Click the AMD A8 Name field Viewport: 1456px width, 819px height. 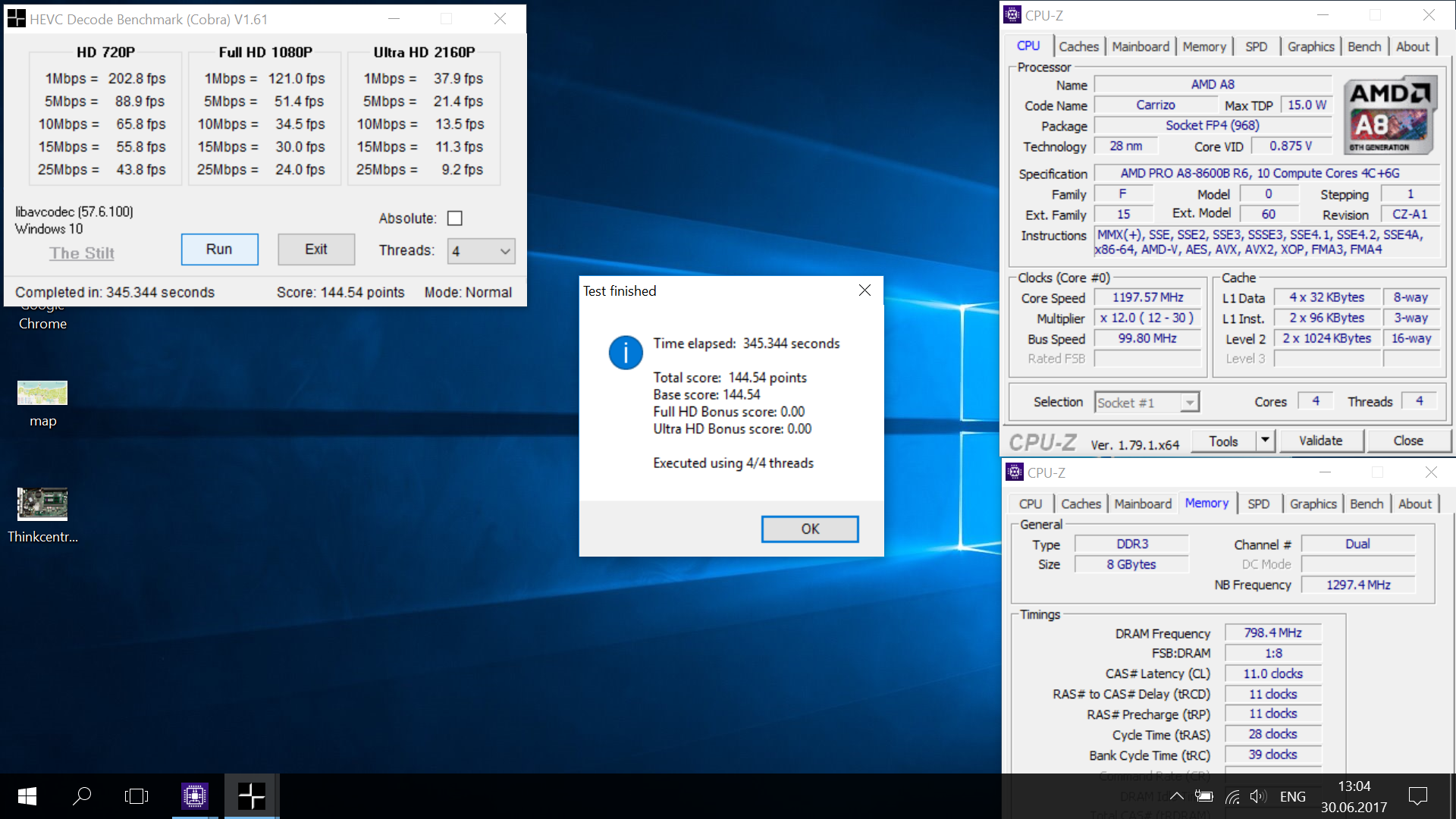(1213, 85)
